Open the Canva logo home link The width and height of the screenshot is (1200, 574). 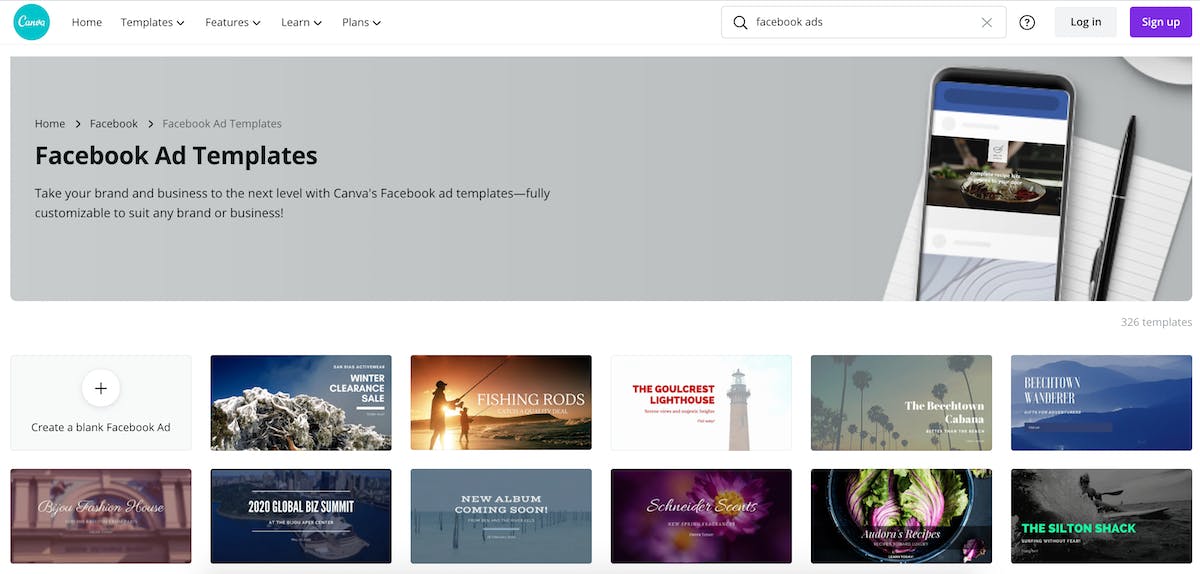coord(32,22)
